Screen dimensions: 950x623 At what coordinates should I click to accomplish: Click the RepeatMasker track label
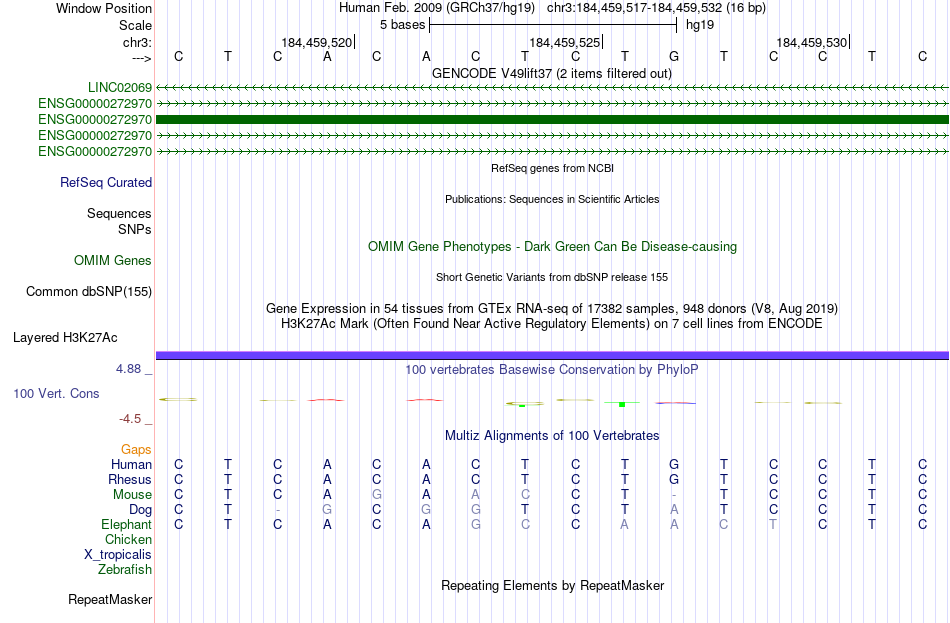[110, 599]
